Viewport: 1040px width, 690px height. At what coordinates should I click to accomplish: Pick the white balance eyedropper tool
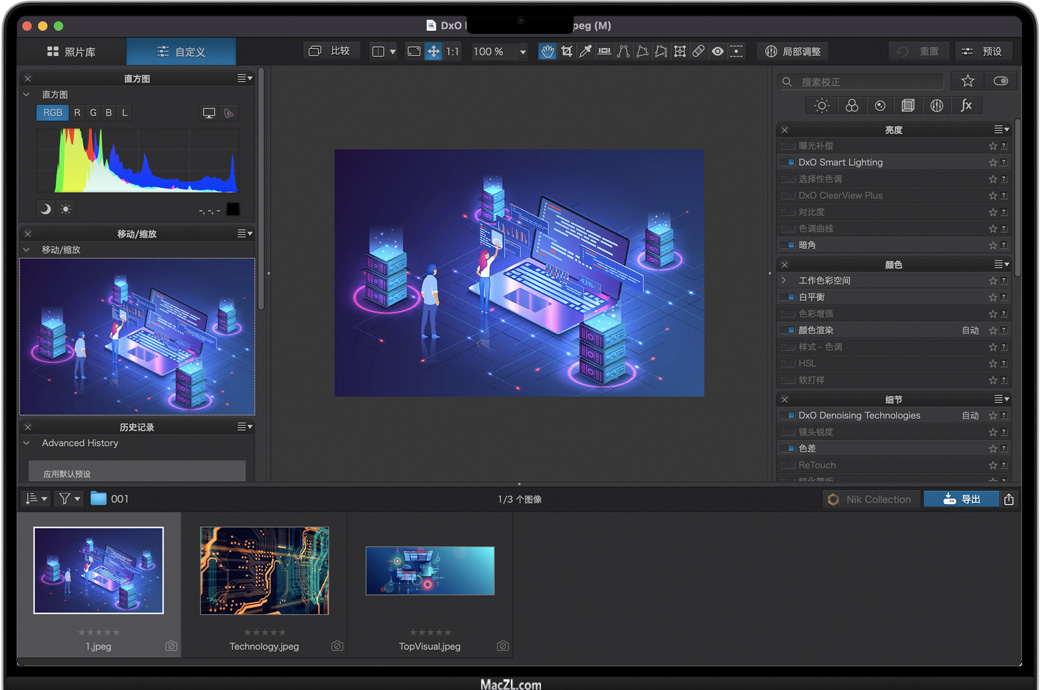pyautogui.click(x=585, y=51)
